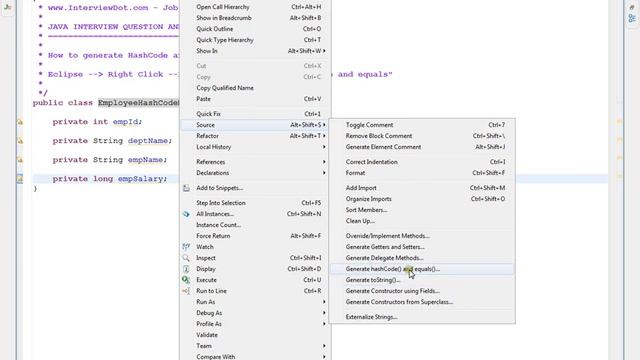
Task: Expand the Team submenu
Action: click(324, 346)
